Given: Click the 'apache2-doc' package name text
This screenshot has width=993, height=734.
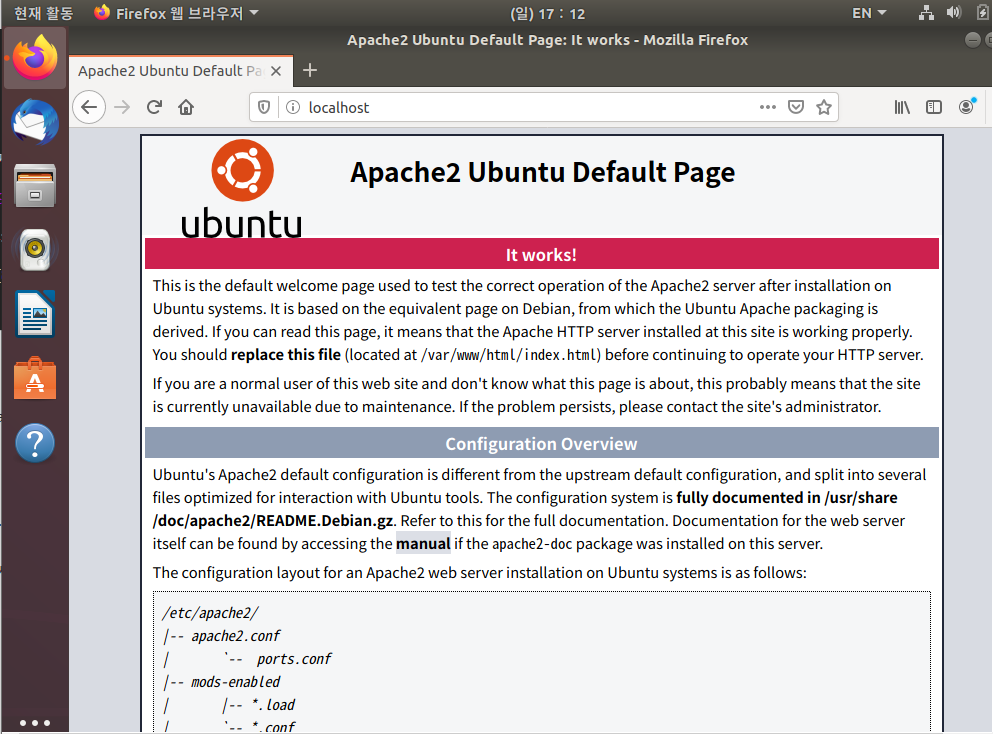Looking at the screenshot, I should (532, 544).
